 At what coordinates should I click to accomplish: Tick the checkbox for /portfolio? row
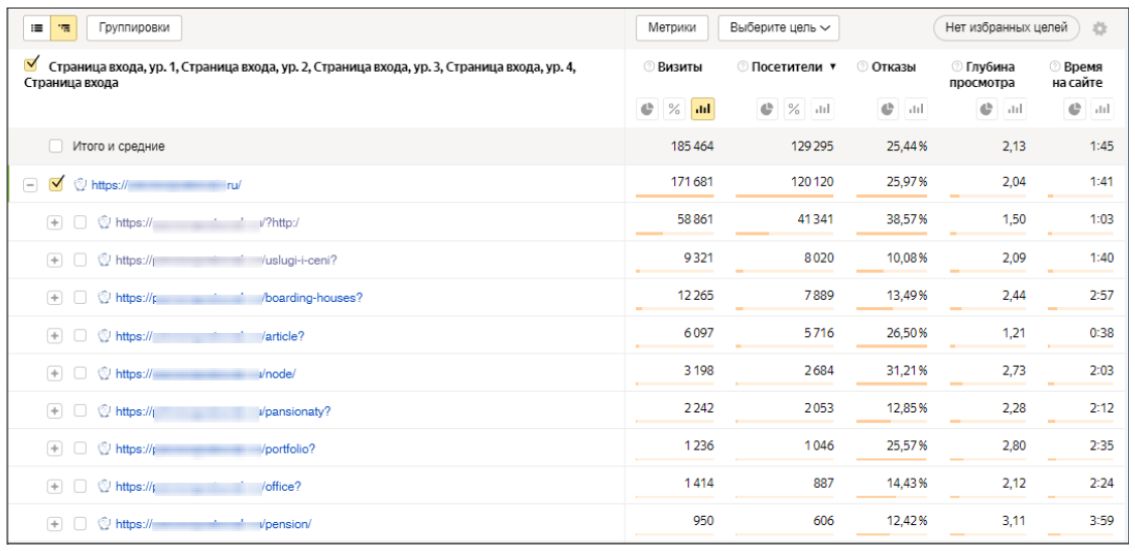[x=80, y=449]
